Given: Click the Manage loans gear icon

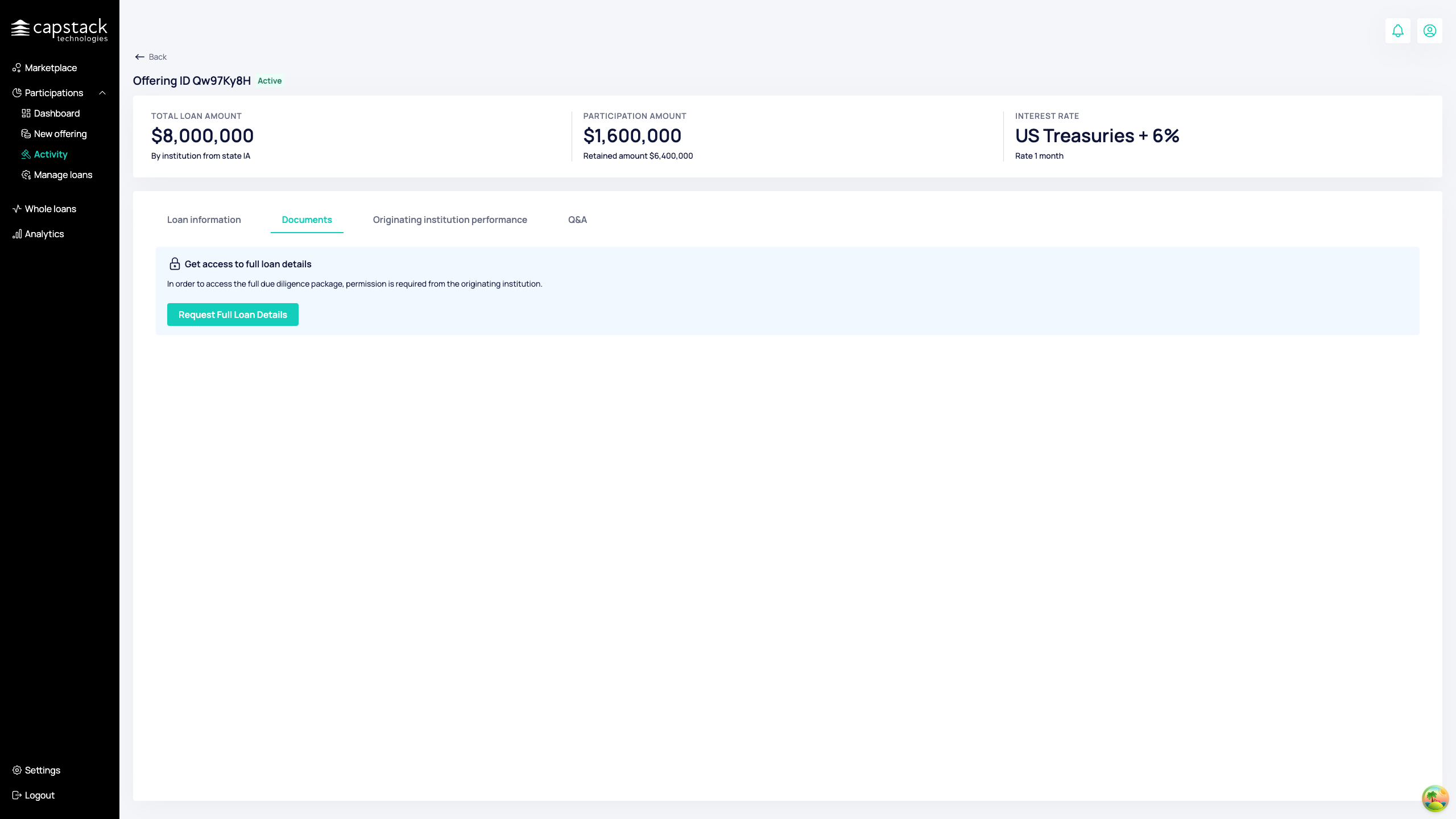Looking at the screenshot, I should 26,175.
